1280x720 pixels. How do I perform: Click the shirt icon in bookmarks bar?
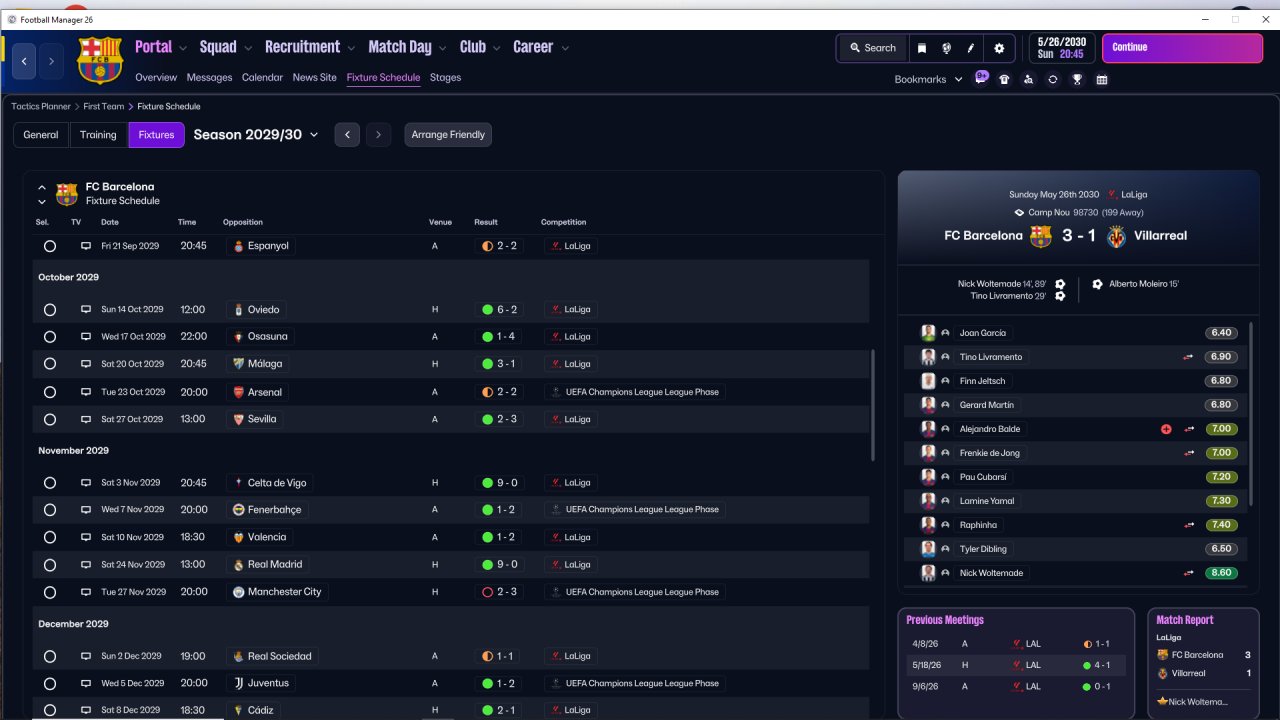pyautogui.click(x=1005, y=79)
